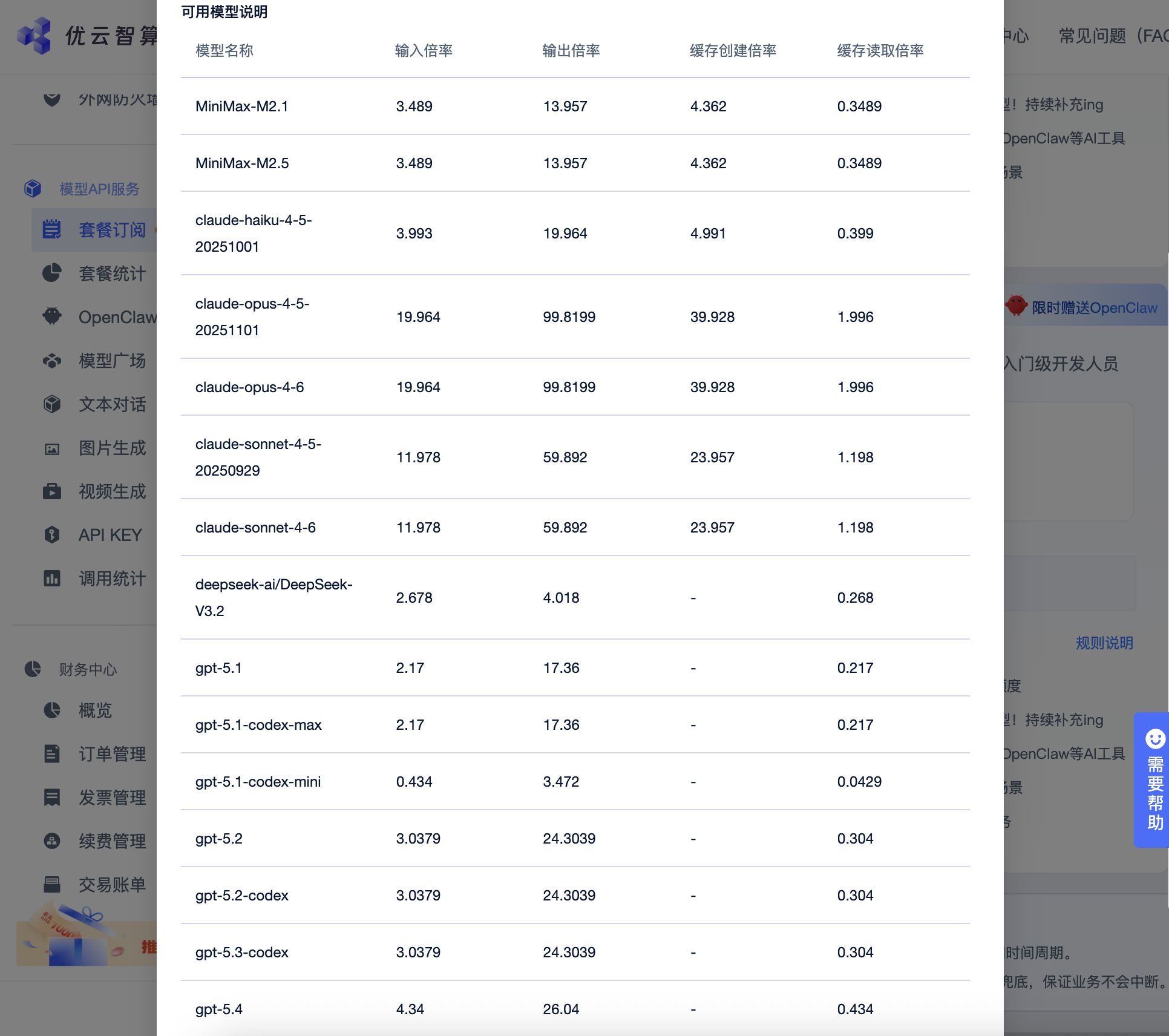
Task: Click the 模型广场 sidebar icon
Action: (52, 361)
